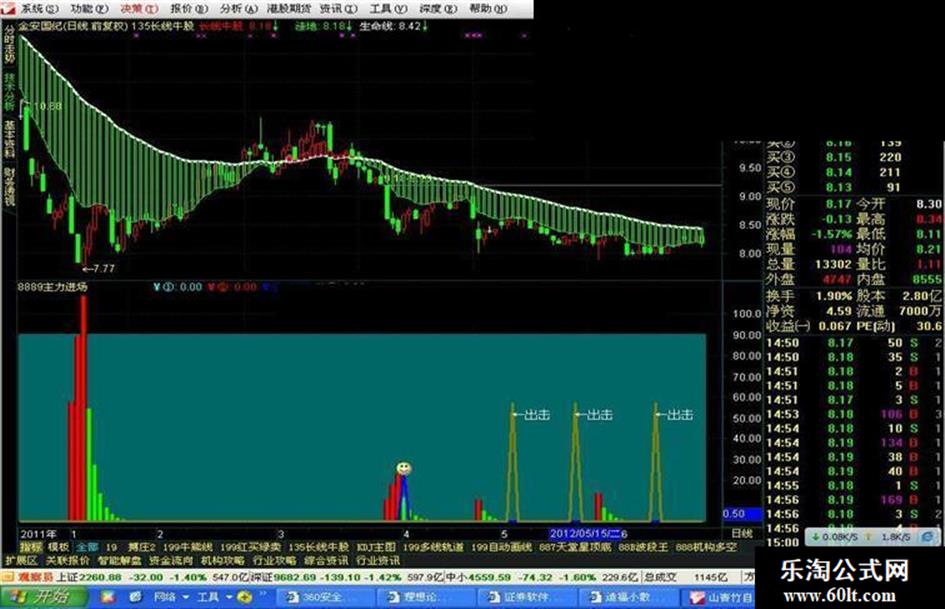The height and width of the screenshot is (609, 945).
Task: Click the 0.50 blue axis value box
Action: point(742,514)
